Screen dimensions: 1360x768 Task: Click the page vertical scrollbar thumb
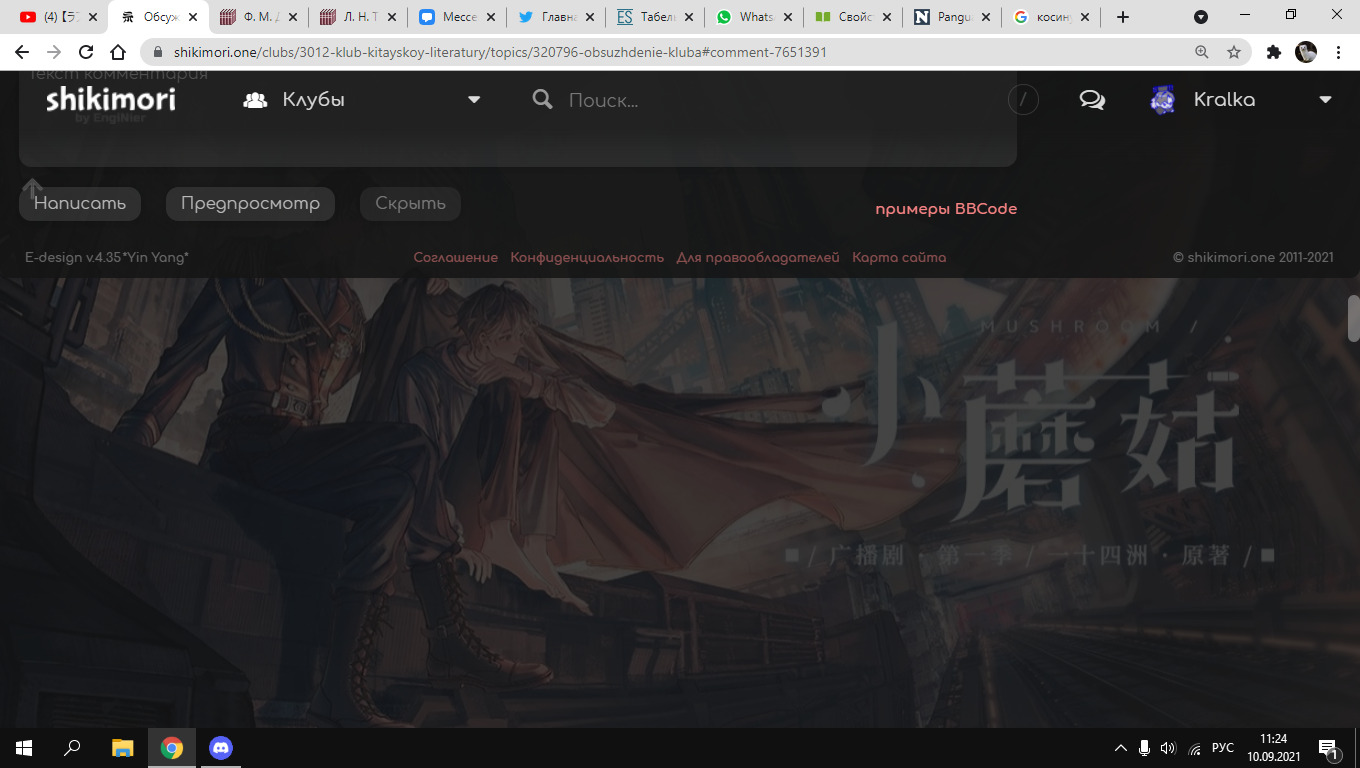click(x=1353, y=319)
